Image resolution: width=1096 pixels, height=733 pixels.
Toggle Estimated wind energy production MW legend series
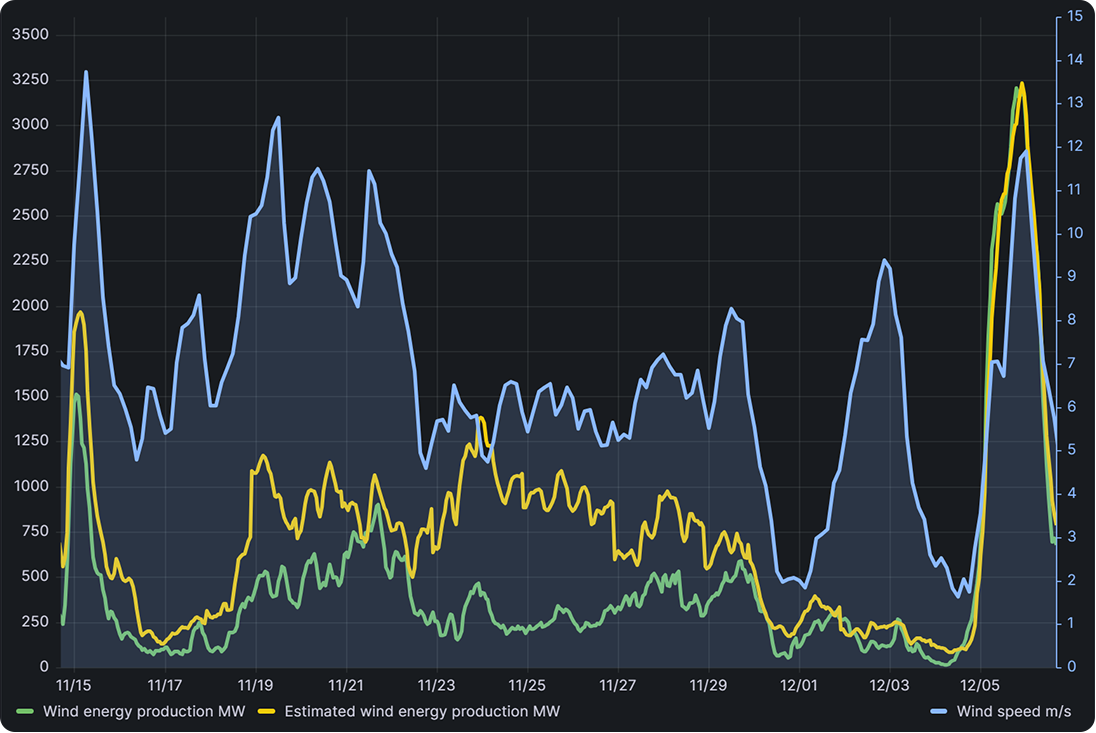point(422,712)
